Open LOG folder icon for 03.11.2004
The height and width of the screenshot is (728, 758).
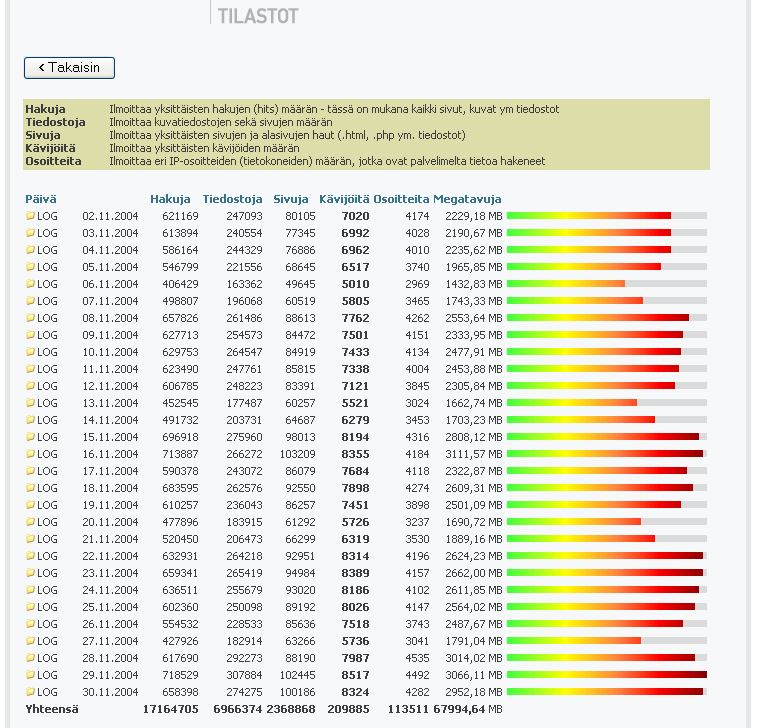(30, 233)
